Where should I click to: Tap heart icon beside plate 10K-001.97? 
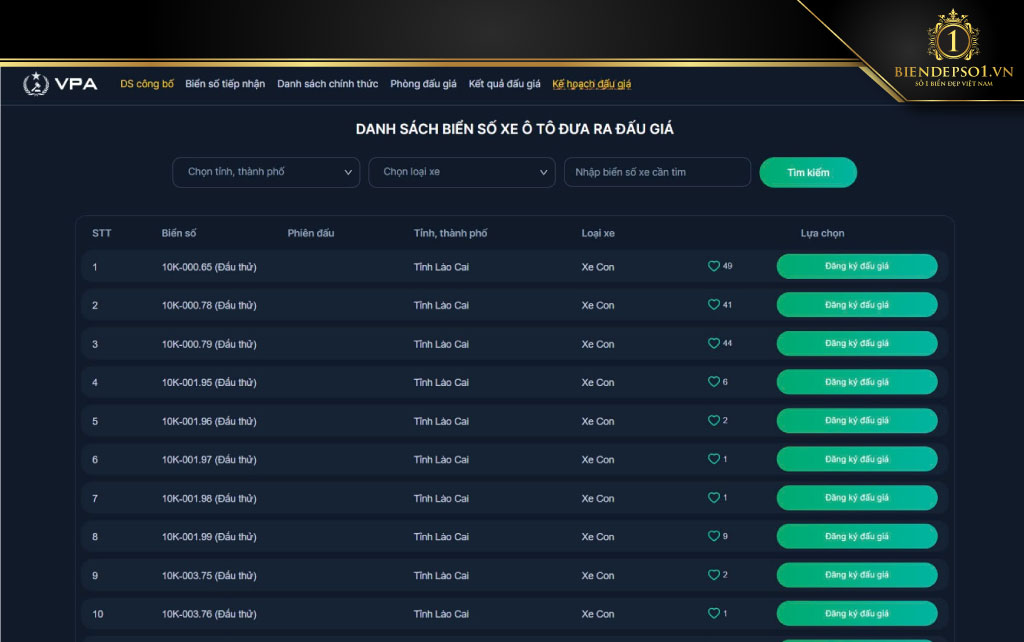pyautogui.click(x=714, y=459)
